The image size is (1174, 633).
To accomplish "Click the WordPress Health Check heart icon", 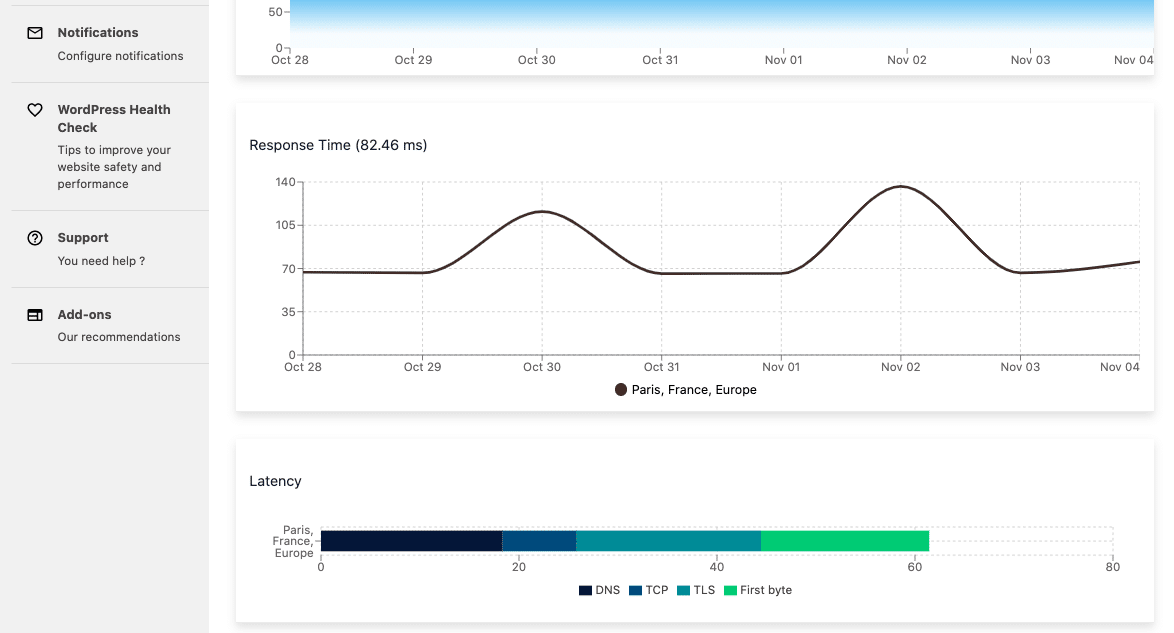I will [35, 110].
